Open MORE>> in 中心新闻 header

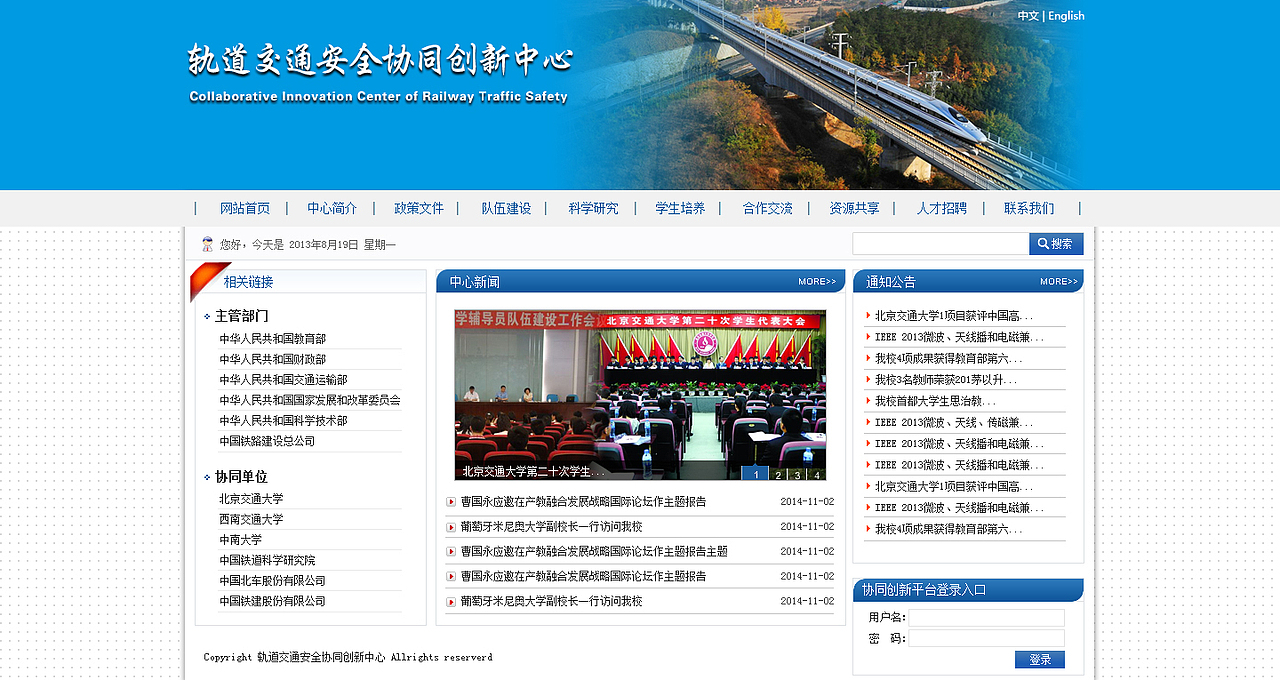click(x=817, y=282)
